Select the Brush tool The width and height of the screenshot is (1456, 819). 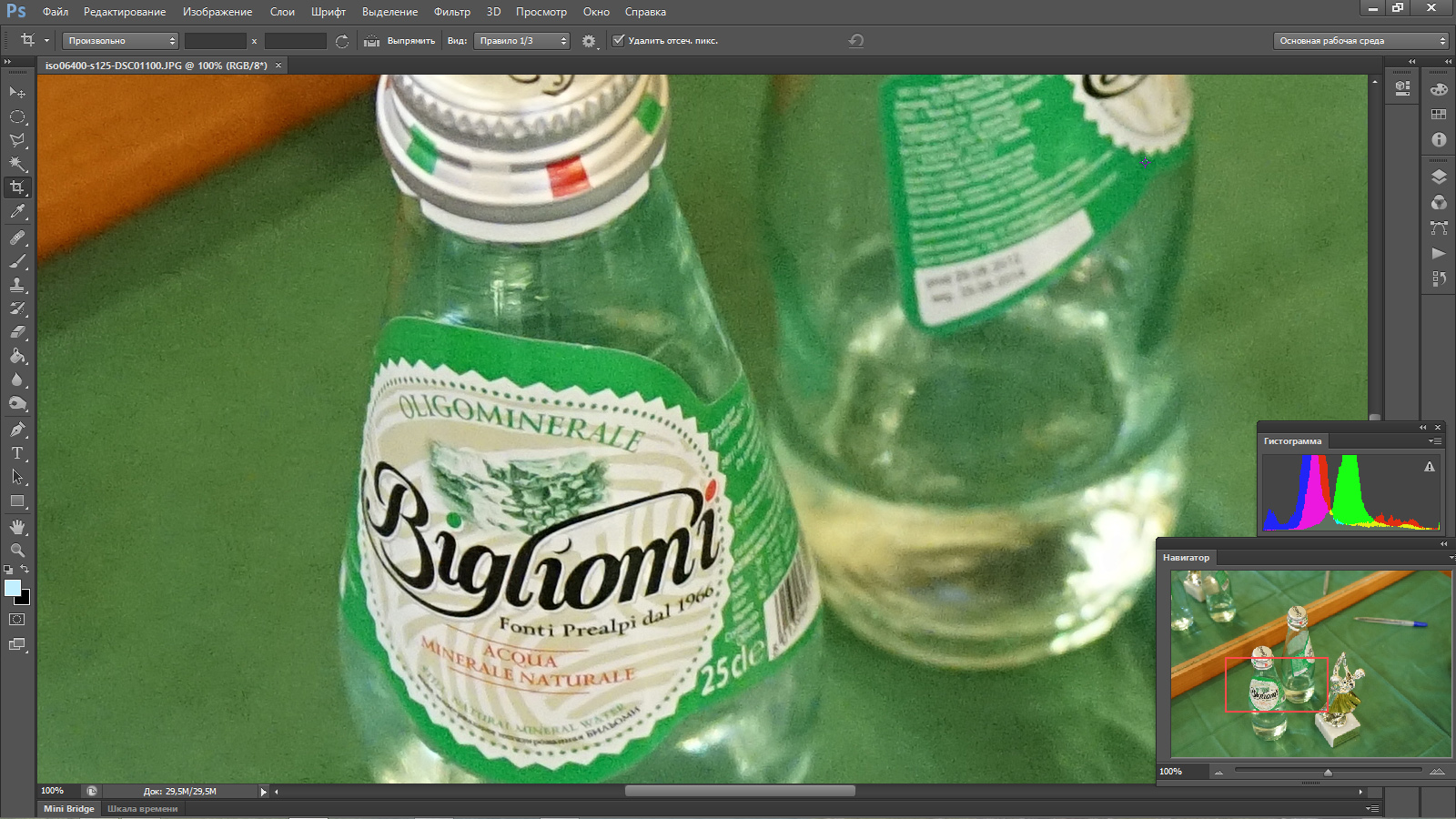pyautogui.click(x=17, y=261)
